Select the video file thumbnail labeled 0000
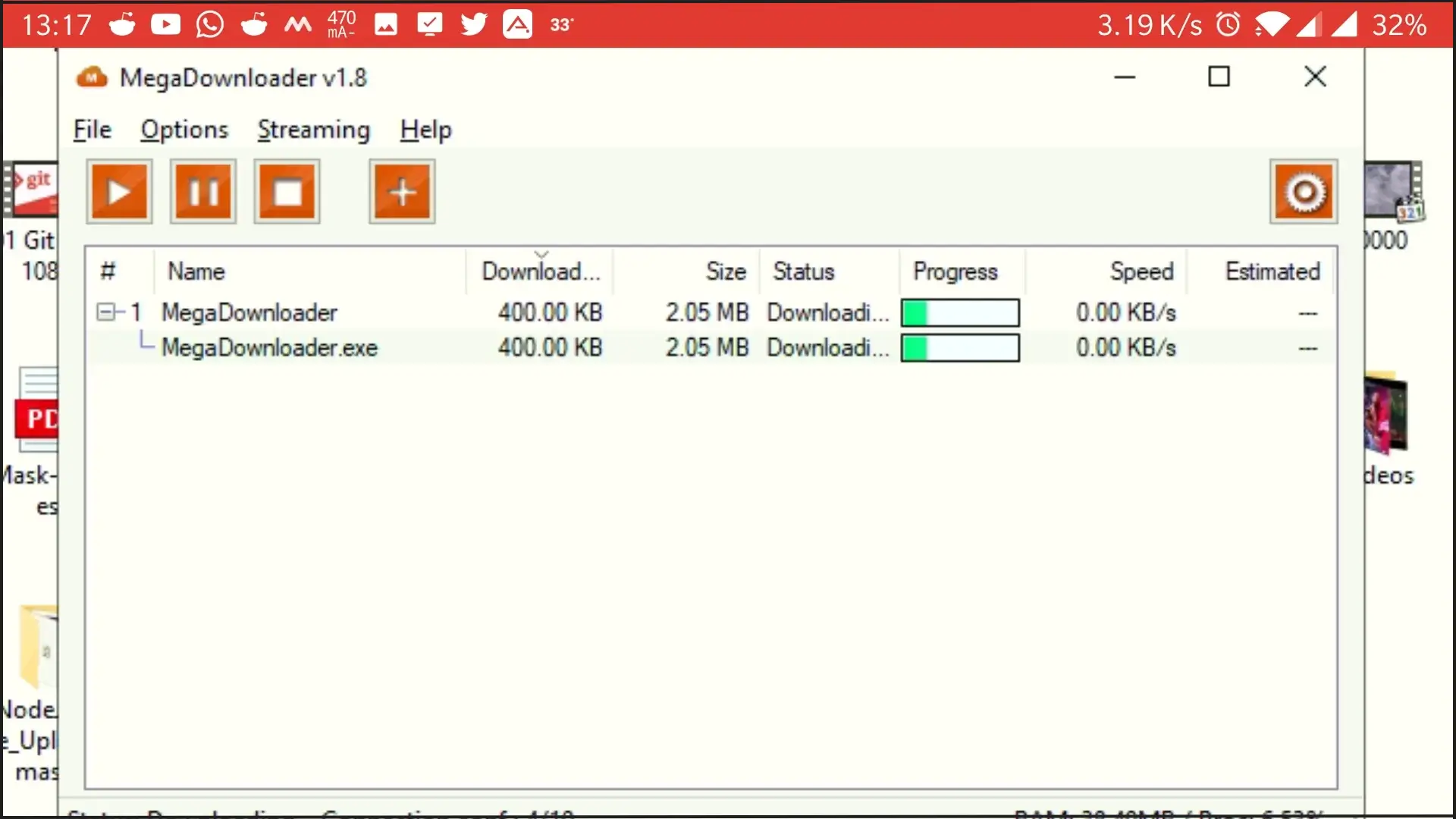This screenshot has height=819, width=1456. [1394, 192]
